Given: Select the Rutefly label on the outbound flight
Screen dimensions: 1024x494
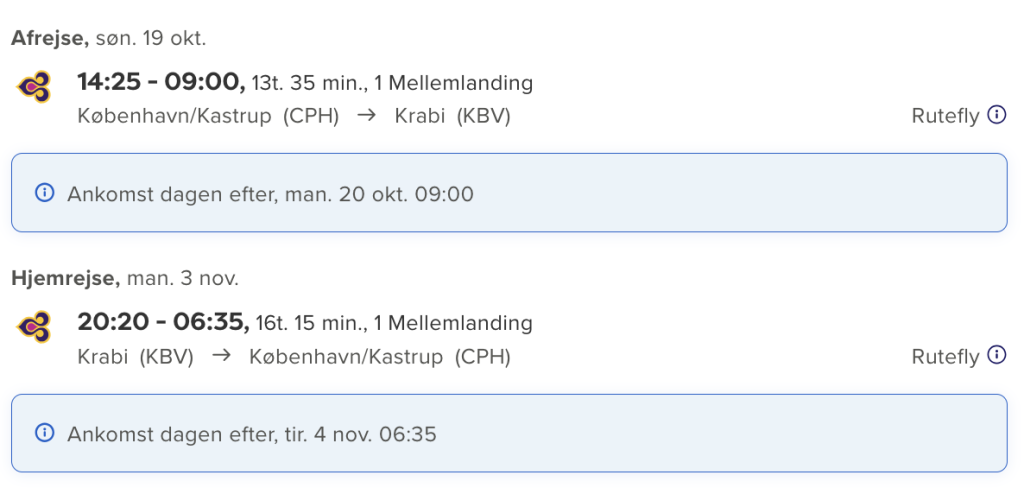Looking at the screenshot, I should (x=946, y=116).
